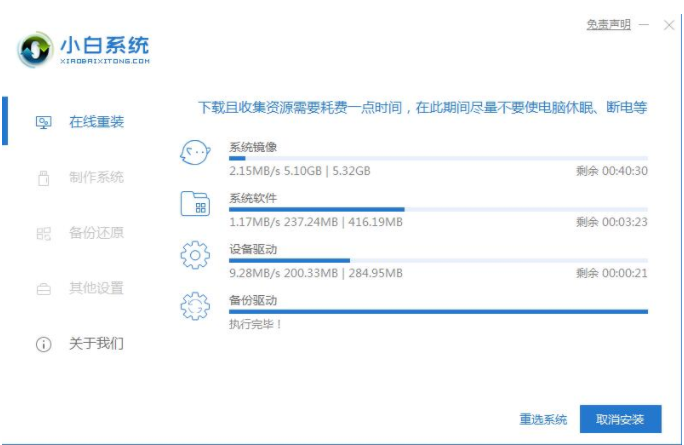The width and height of the screenshot is (684, 445).
Task: Click the 系统镜像 chat-face icon
Action: 194,153
